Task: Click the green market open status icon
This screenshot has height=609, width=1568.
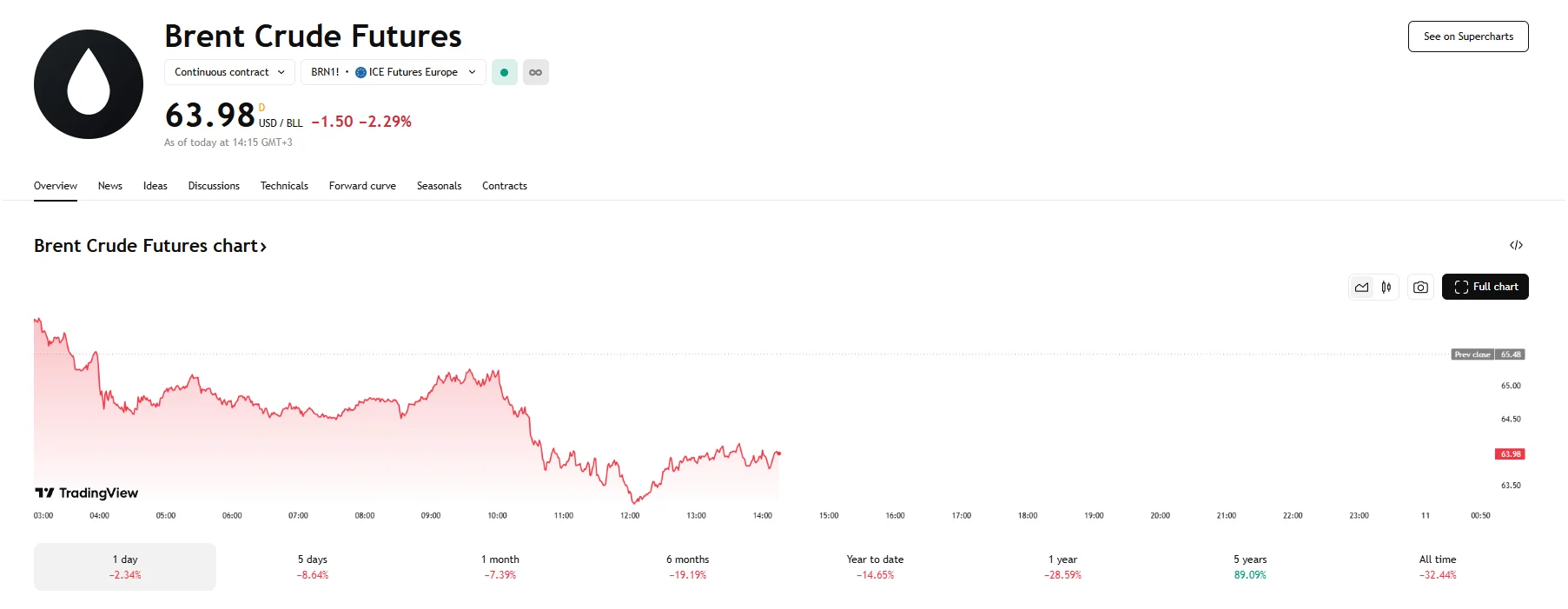Action: [x=504, y=72]
